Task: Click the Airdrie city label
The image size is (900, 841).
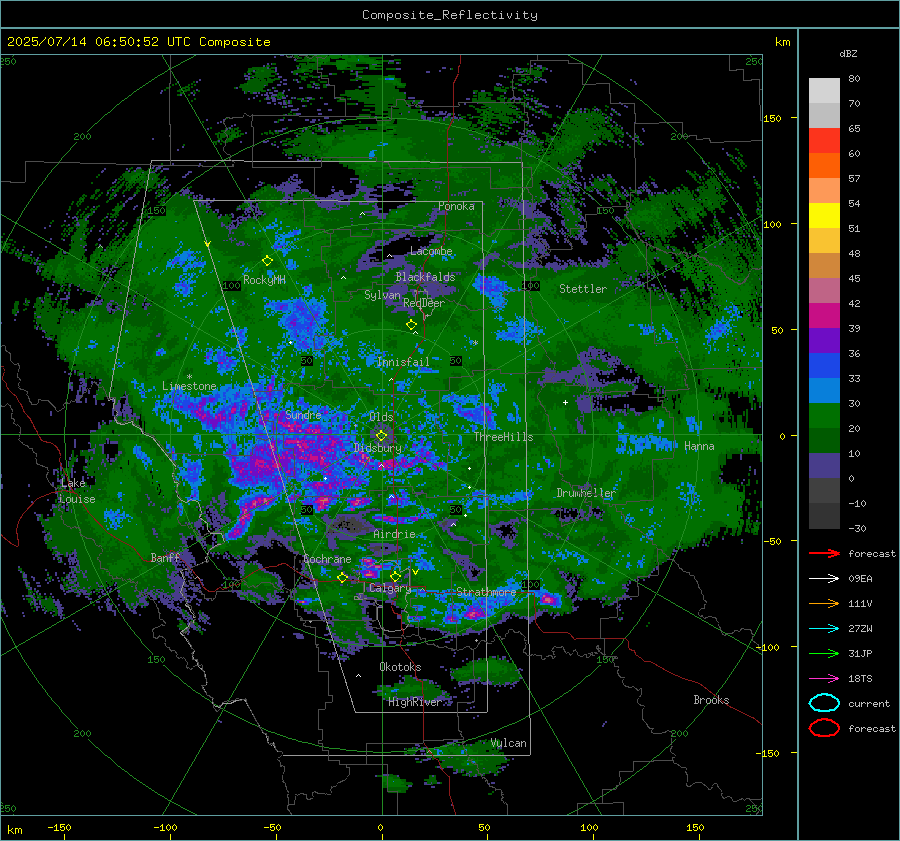Action: (x=394, y=534)
